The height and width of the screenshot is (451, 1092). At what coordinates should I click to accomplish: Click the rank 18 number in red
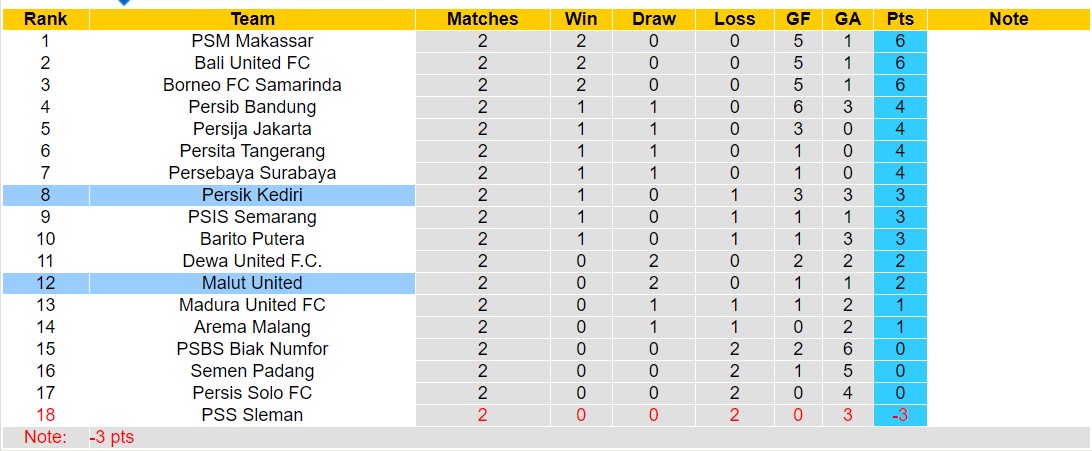coord(45,415)
